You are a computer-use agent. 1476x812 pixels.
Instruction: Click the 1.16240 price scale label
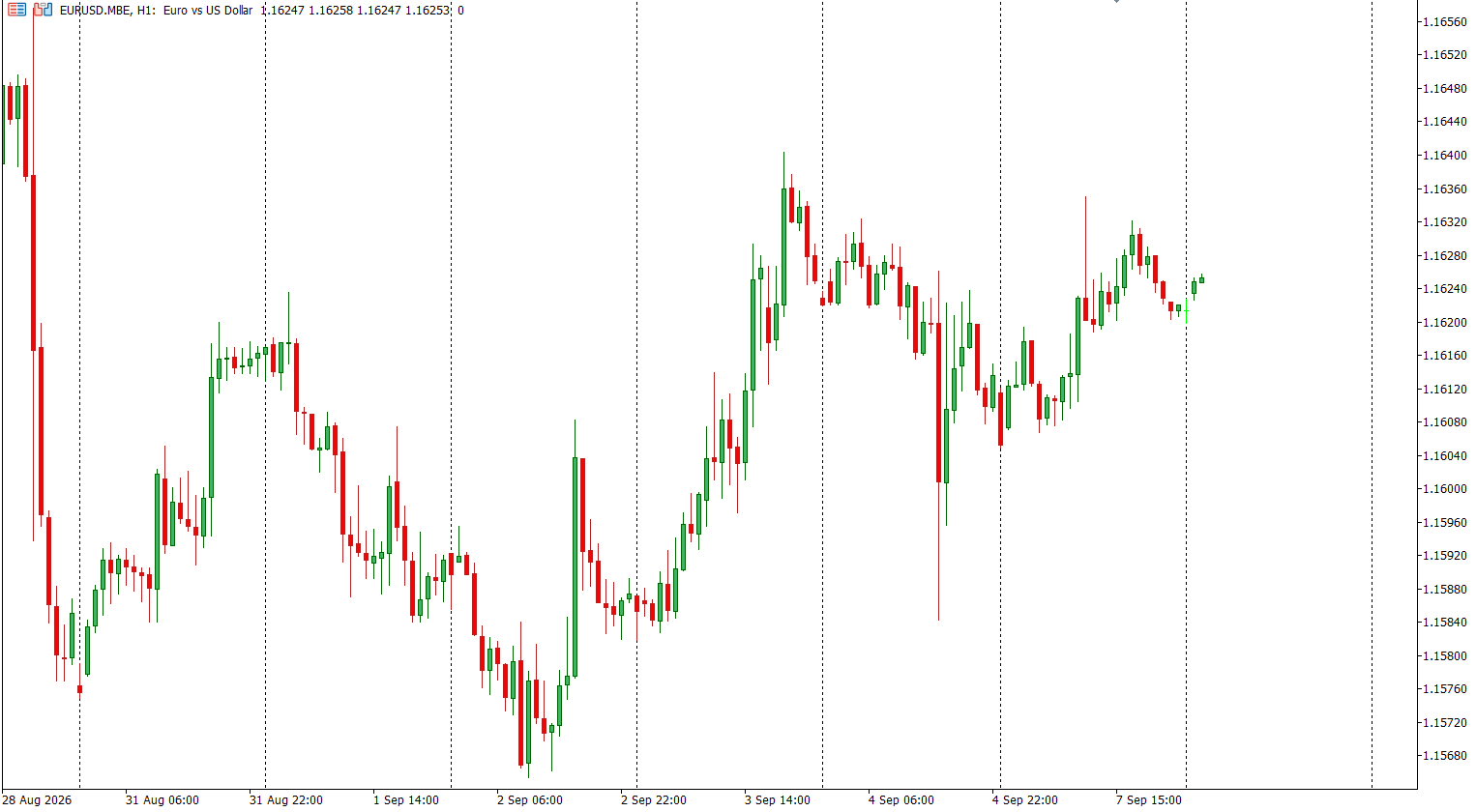click(1443, 288)
